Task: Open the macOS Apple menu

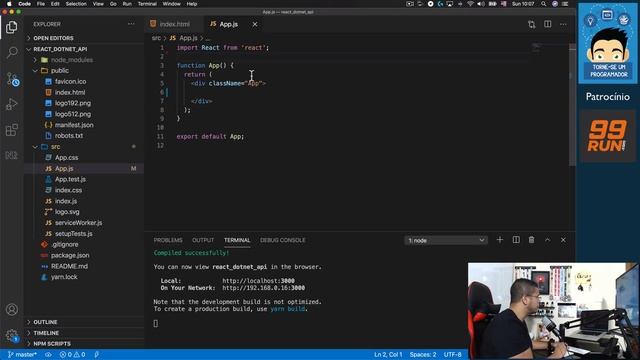Action: point(9,4)
